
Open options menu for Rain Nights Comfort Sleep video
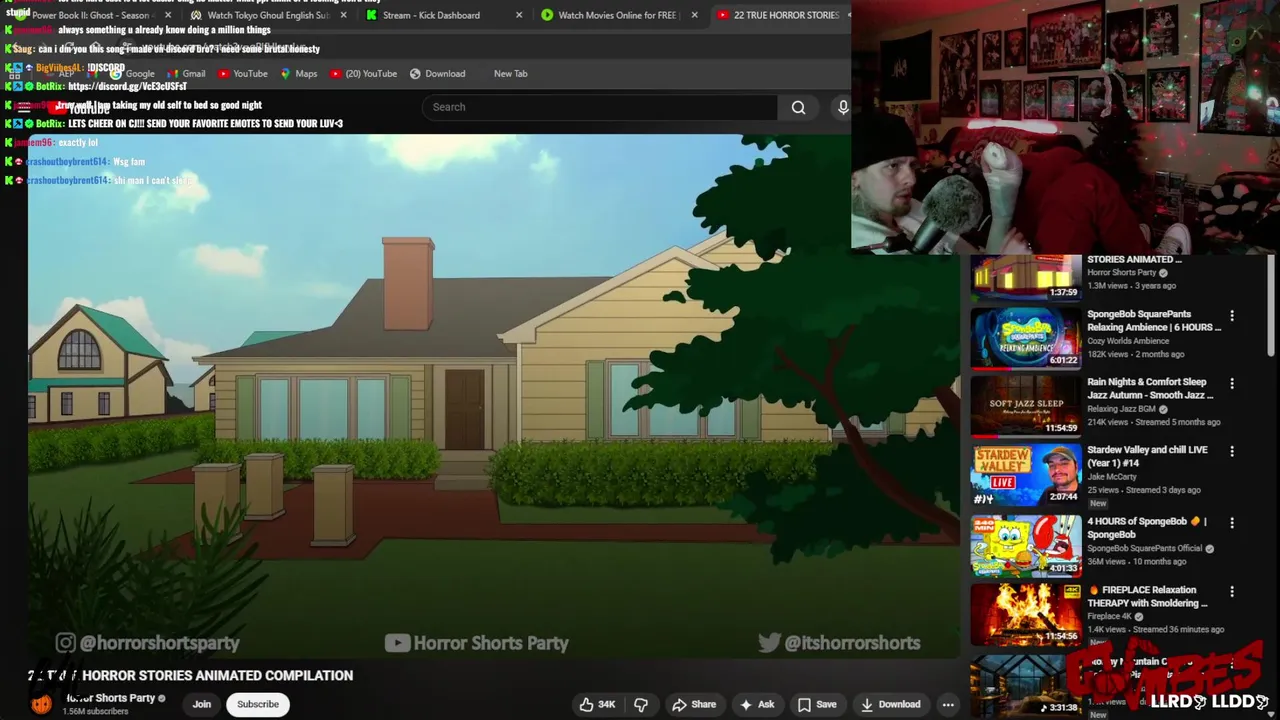coord(1232,383)
